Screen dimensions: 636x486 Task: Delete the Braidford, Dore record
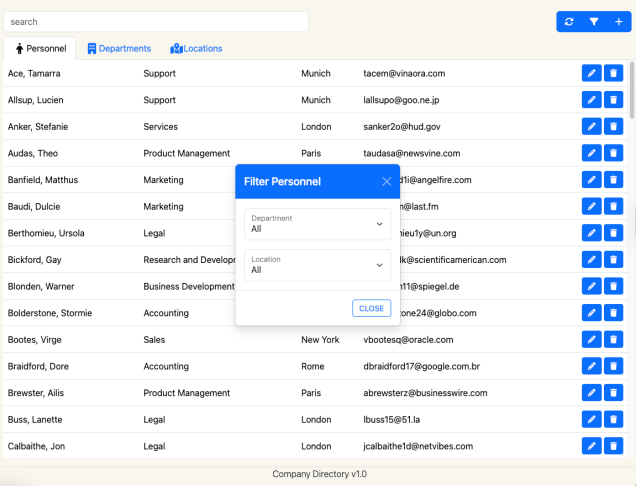point(613,366)
